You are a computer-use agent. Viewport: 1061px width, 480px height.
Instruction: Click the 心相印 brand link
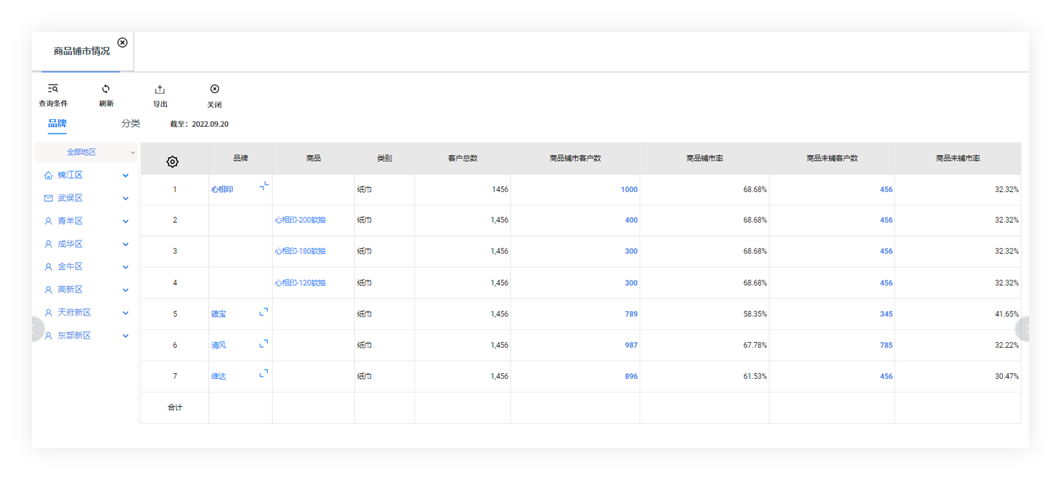pyautogui.click(x=222, y=189)
